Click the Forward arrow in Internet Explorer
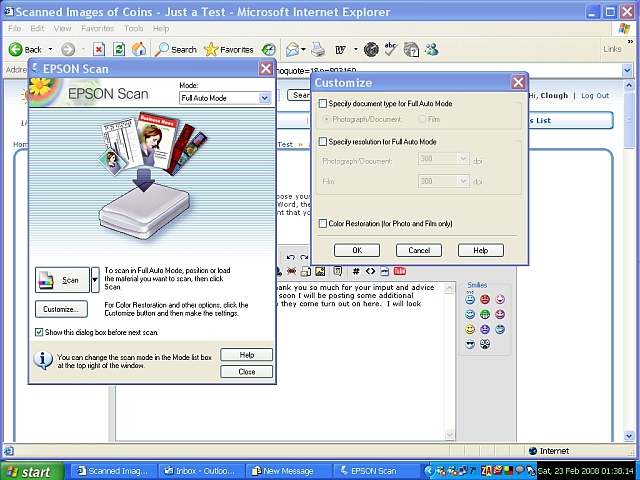Screen dimensions: 640x480 [x=68, y=49]
